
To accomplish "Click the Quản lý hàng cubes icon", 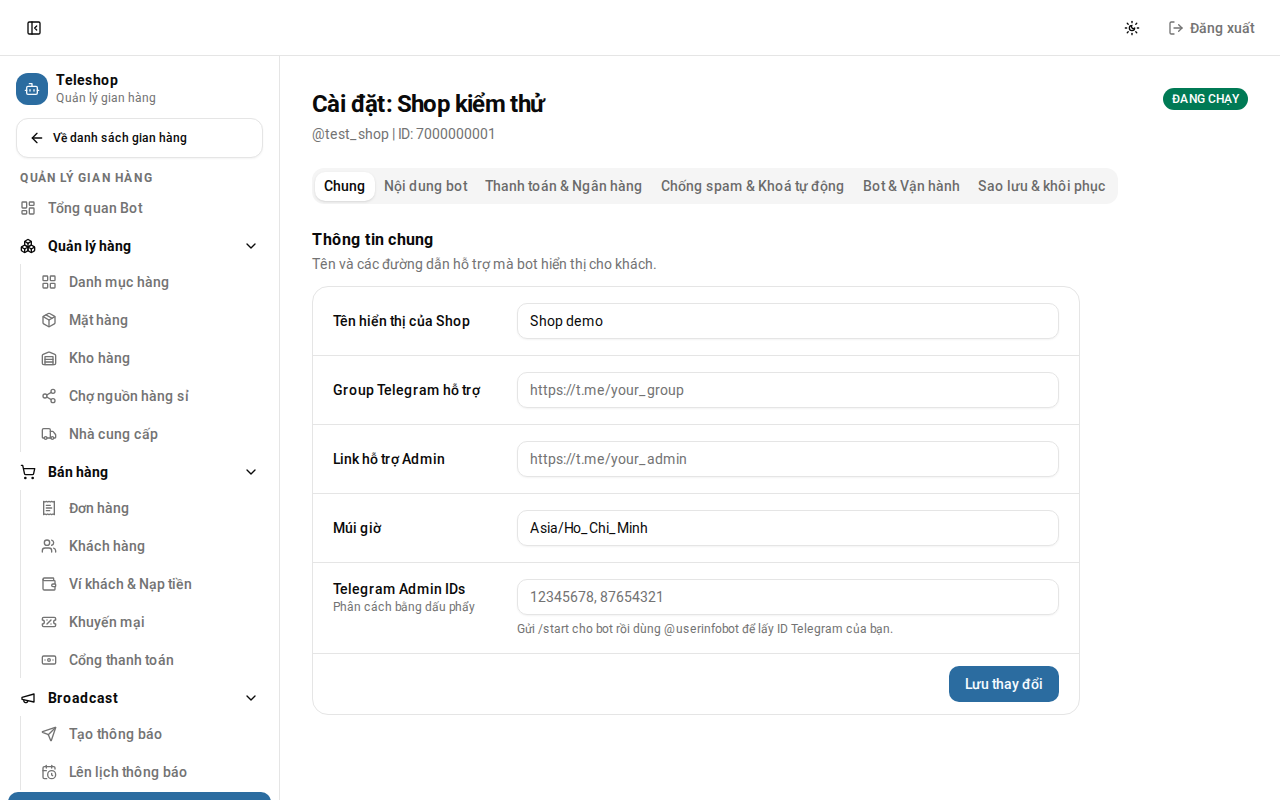I will tap(28, 246).
